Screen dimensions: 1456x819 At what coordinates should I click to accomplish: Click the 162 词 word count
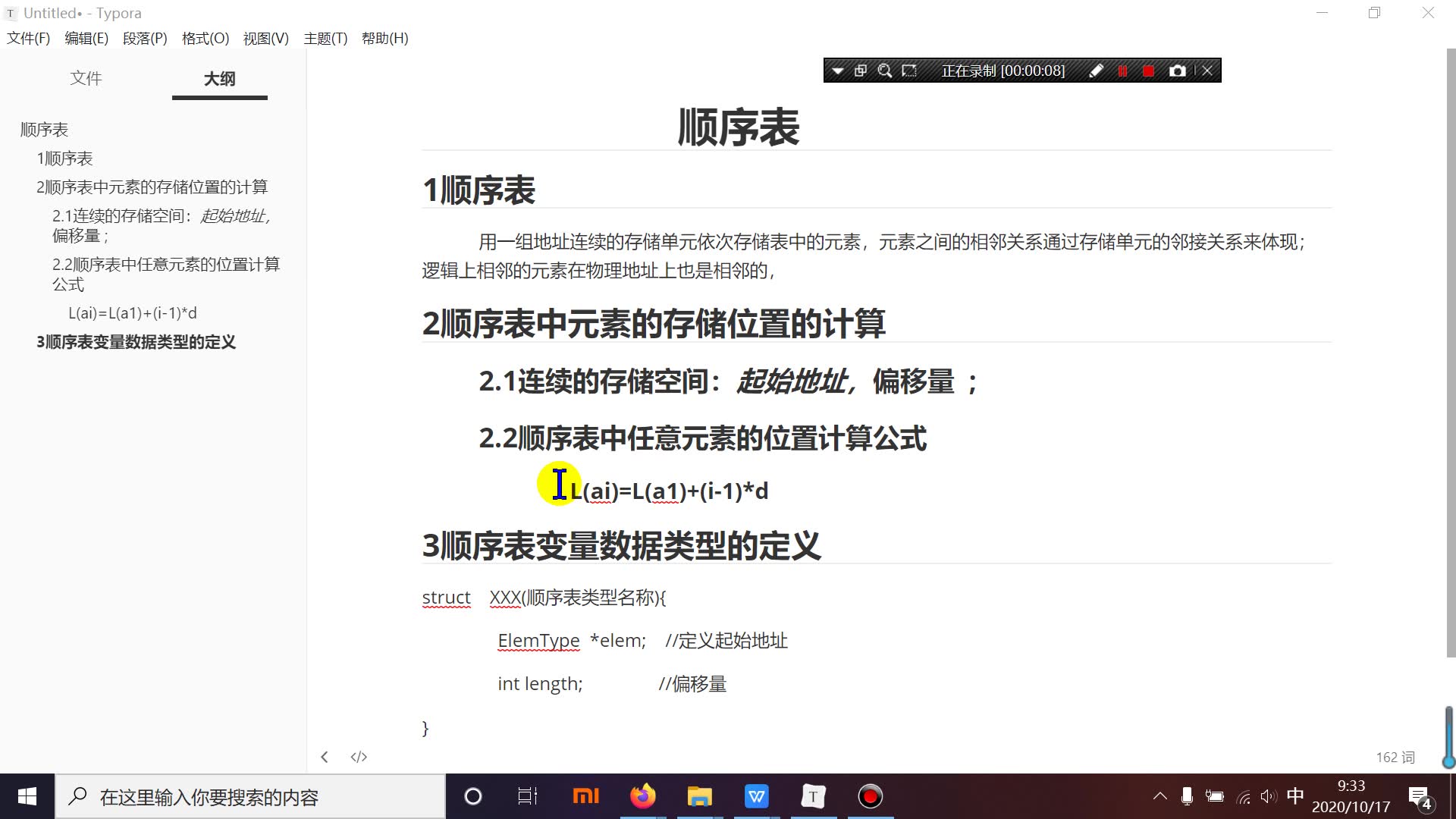[x=1395, y=758]
